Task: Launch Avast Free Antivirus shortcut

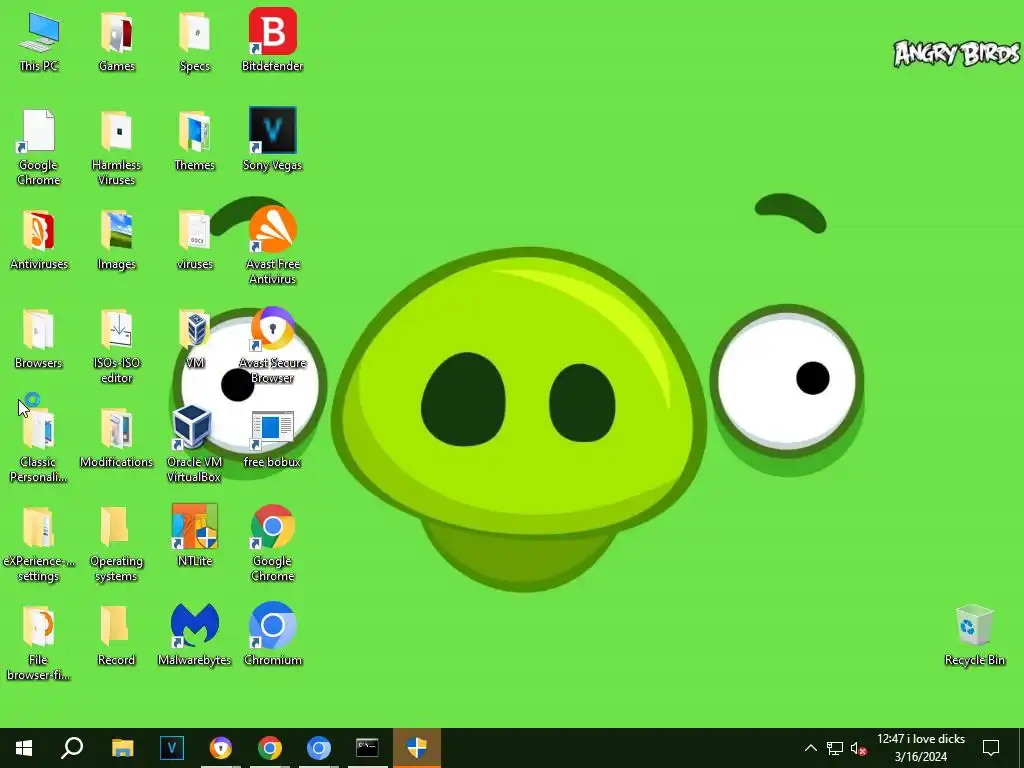Action: coord(272,246)
